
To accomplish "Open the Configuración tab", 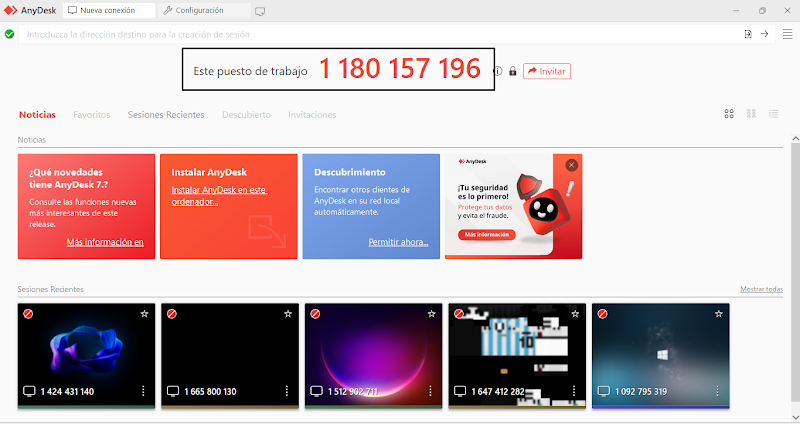I will point(204,10).
